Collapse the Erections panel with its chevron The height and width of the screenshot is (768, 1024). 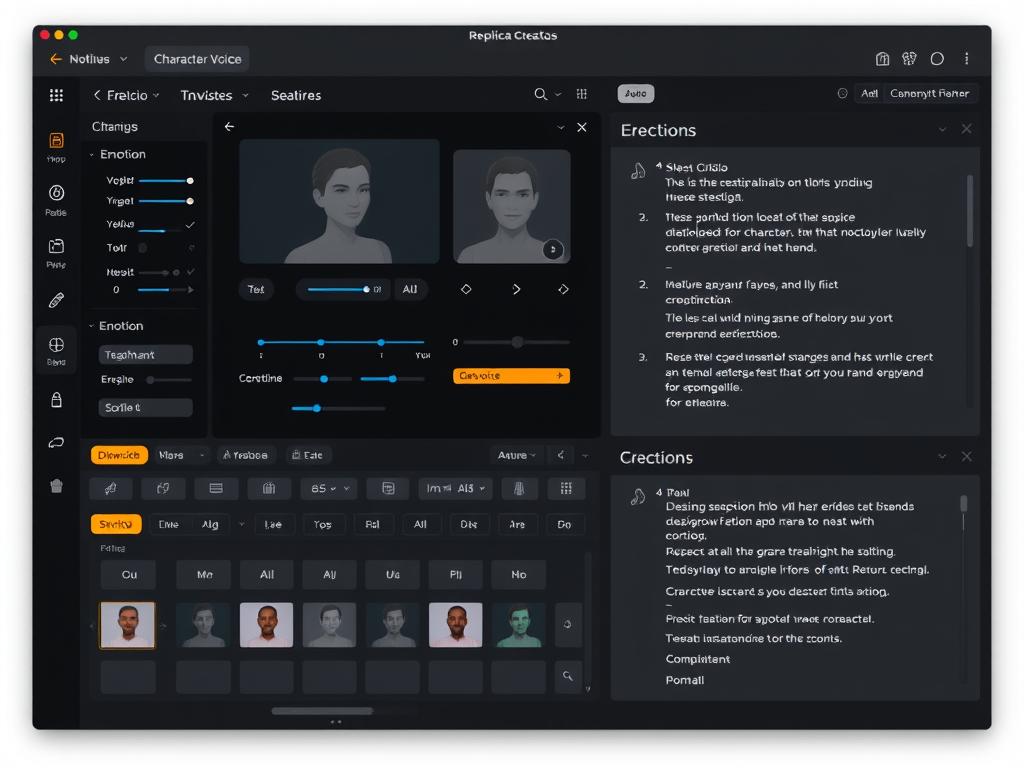[x=943, y=129]
